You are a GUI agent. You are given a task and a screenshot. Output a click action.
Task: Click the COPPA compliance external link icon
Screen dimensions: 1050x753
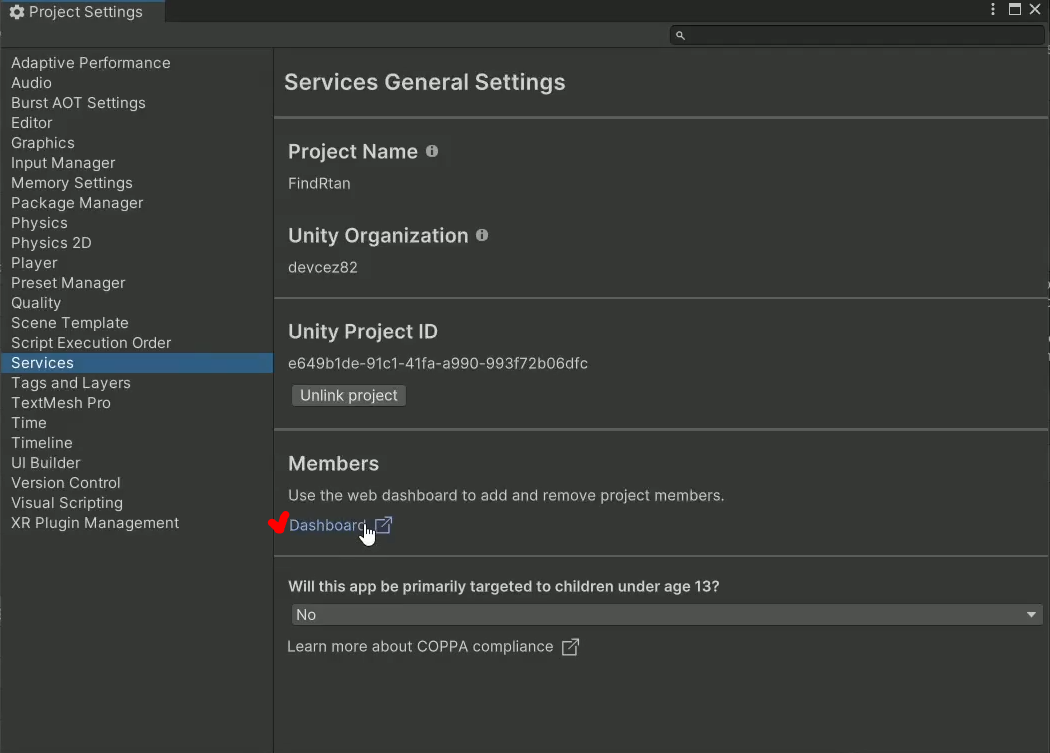click(570, 647)
